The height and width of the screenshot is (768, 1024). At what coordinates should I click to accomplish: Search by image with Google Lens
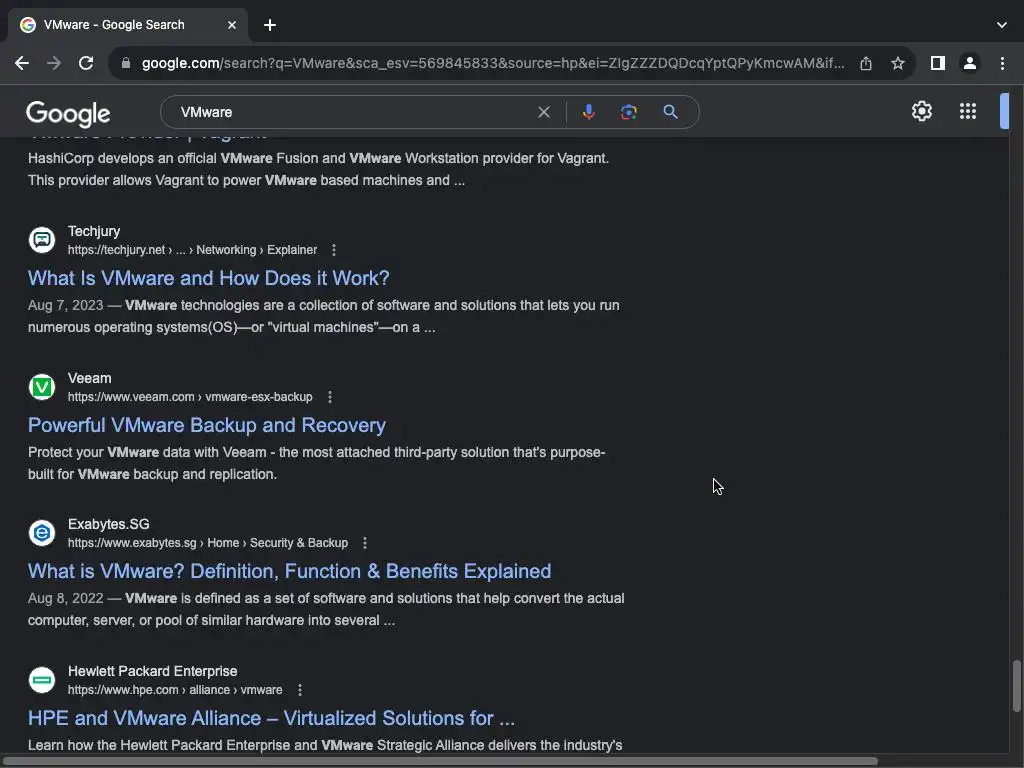point(628,112)
